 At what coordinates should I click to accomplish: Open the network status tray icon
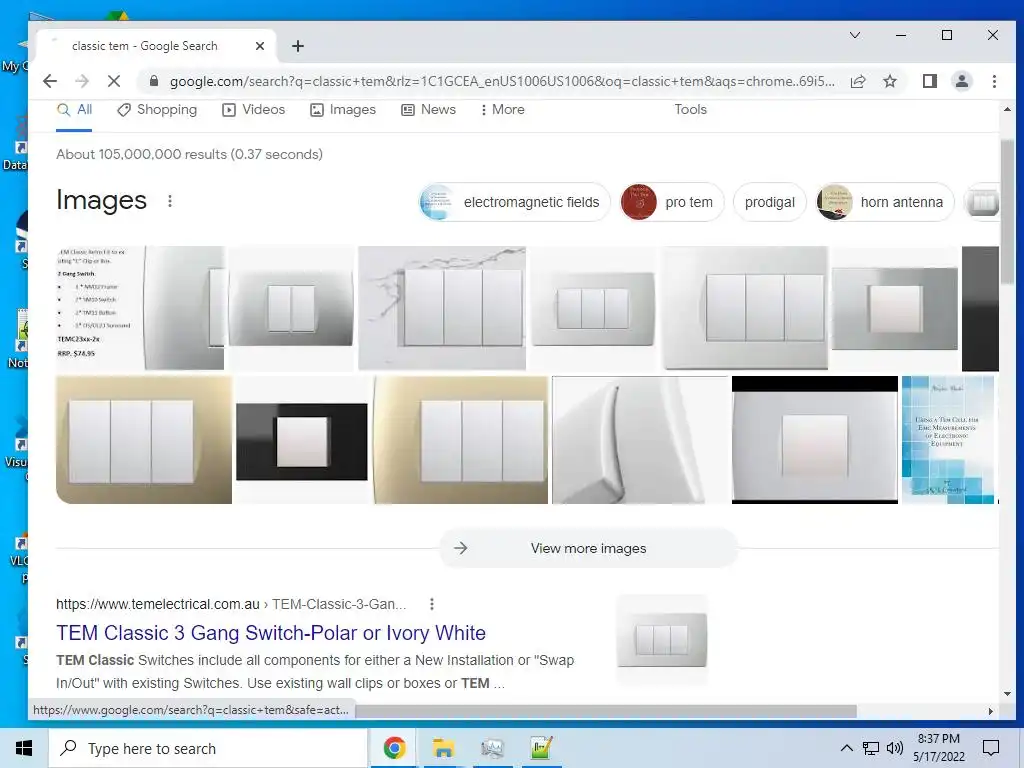tap(871, 748)
